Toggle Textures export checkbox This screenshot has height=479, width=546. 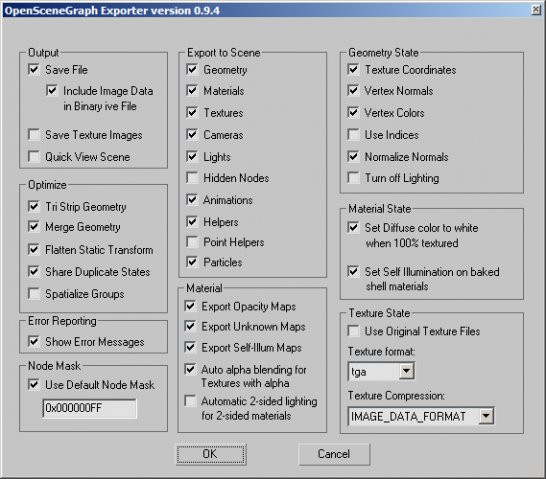(192, 112)
